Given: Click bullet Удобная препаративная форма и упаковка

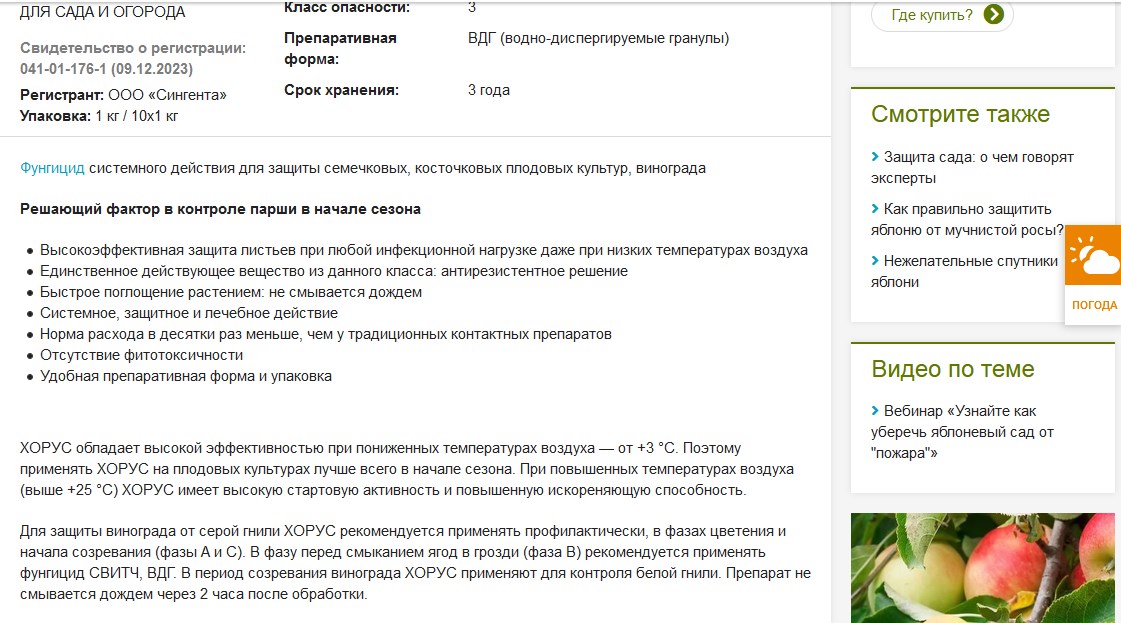Looking at the screenshot, I should point(186,376).
